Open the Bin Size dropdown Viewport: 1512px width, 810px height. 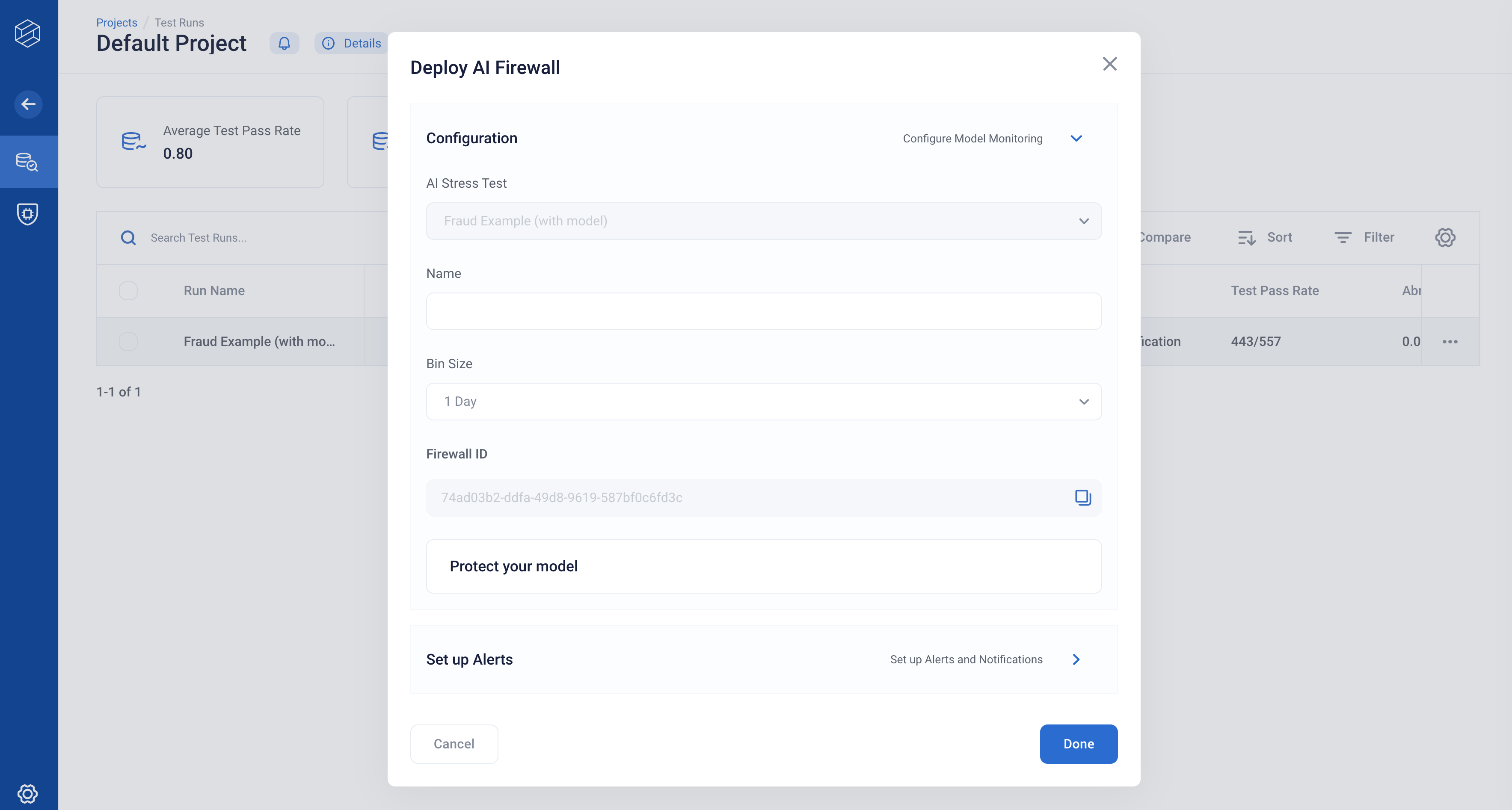(x=764, y=402)
